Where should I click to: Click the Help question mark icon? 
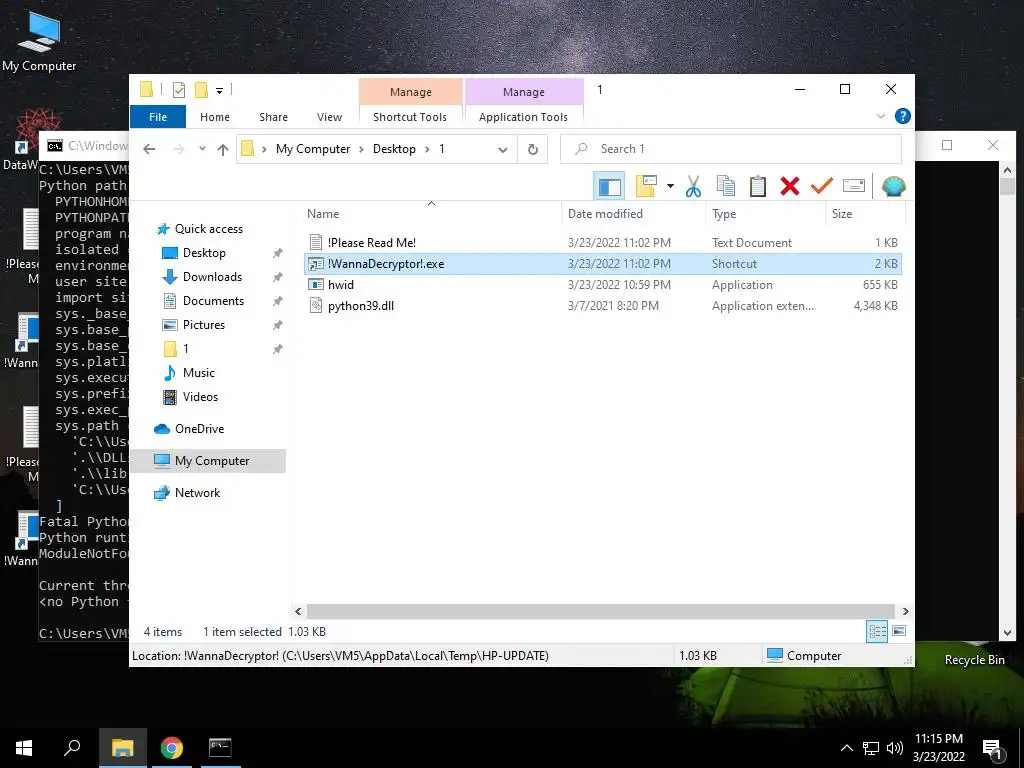pyautogui.click(x=903, y=116)
